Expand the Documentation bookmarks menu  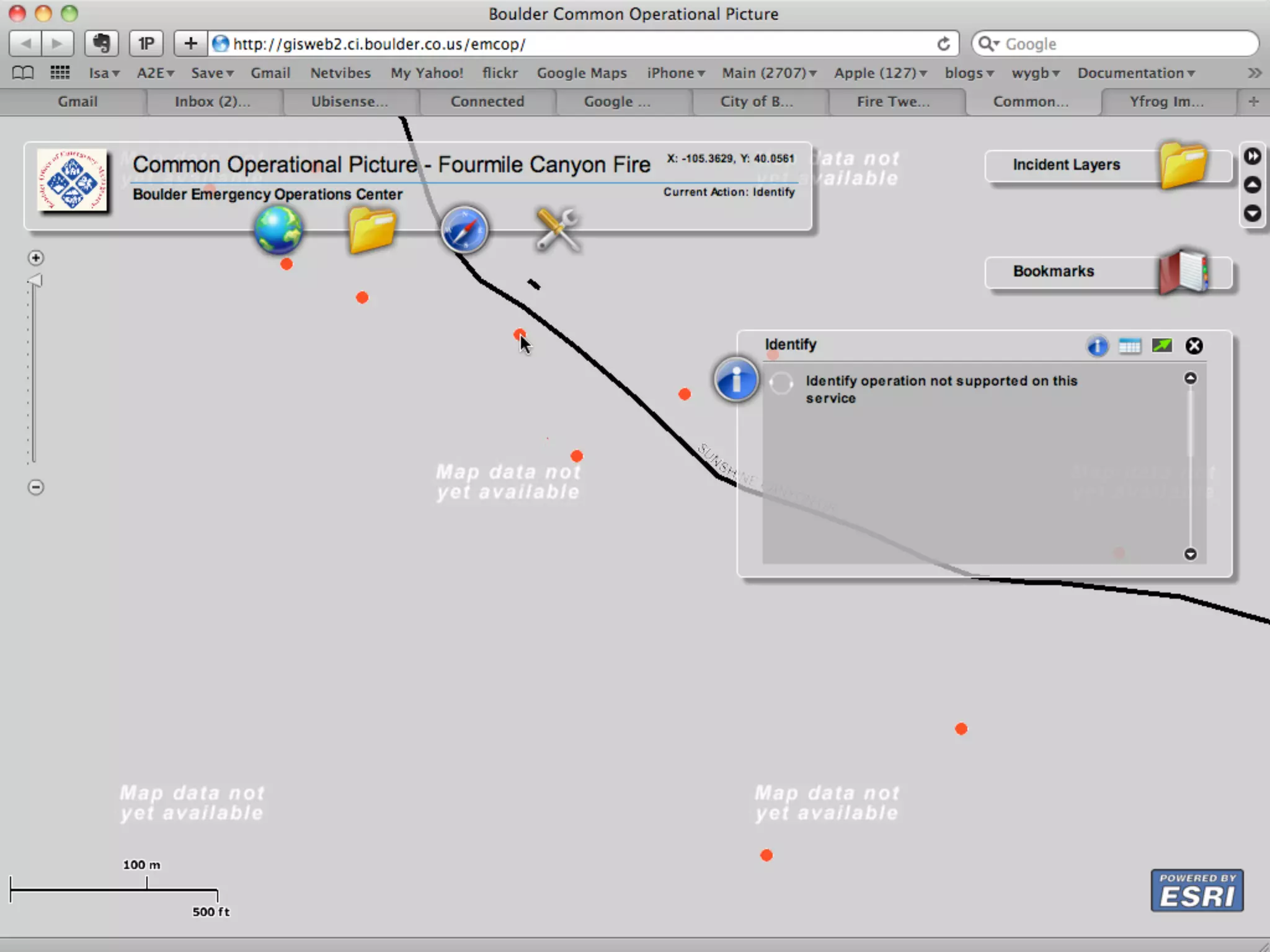click(1135, 73)
